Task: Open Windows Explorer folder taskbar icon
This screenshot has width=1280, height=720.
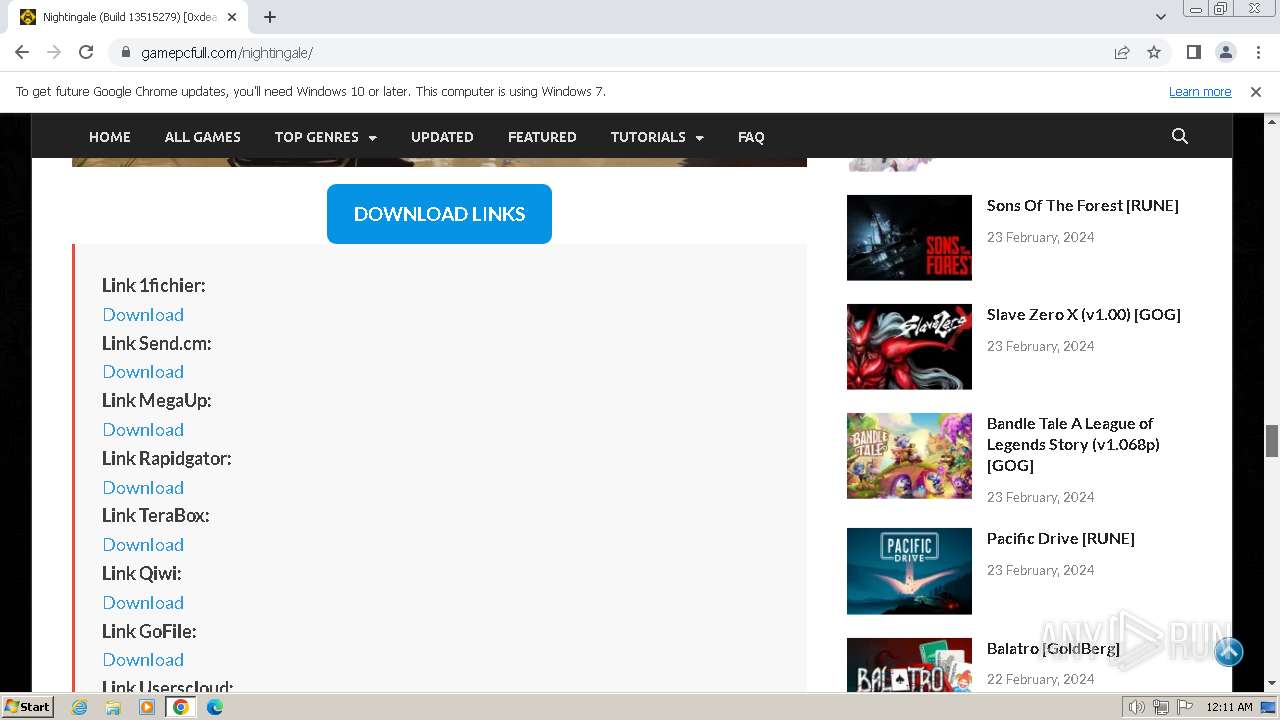Action: tap(113, 707)
